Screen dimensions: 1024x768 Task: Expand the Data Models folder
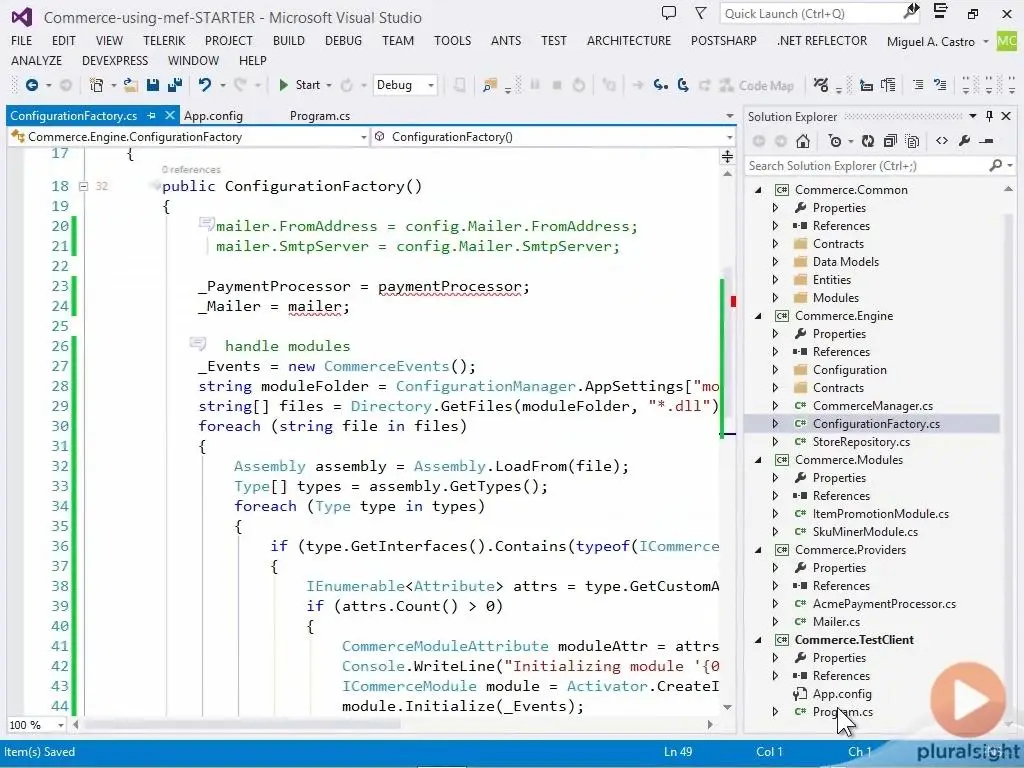[775, 262]
